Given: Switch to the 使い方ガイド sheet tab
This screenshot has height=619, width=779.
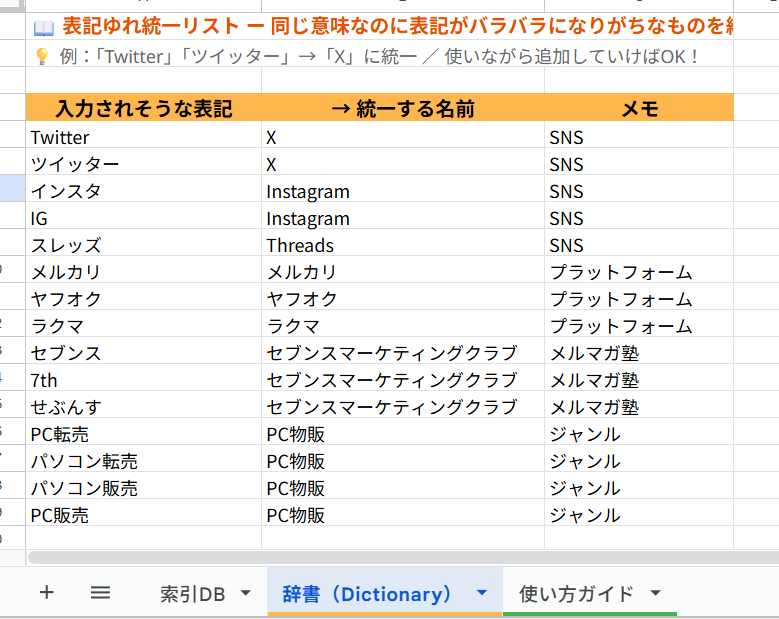Looking at the screenshot, I should click(x=576, y=594).
